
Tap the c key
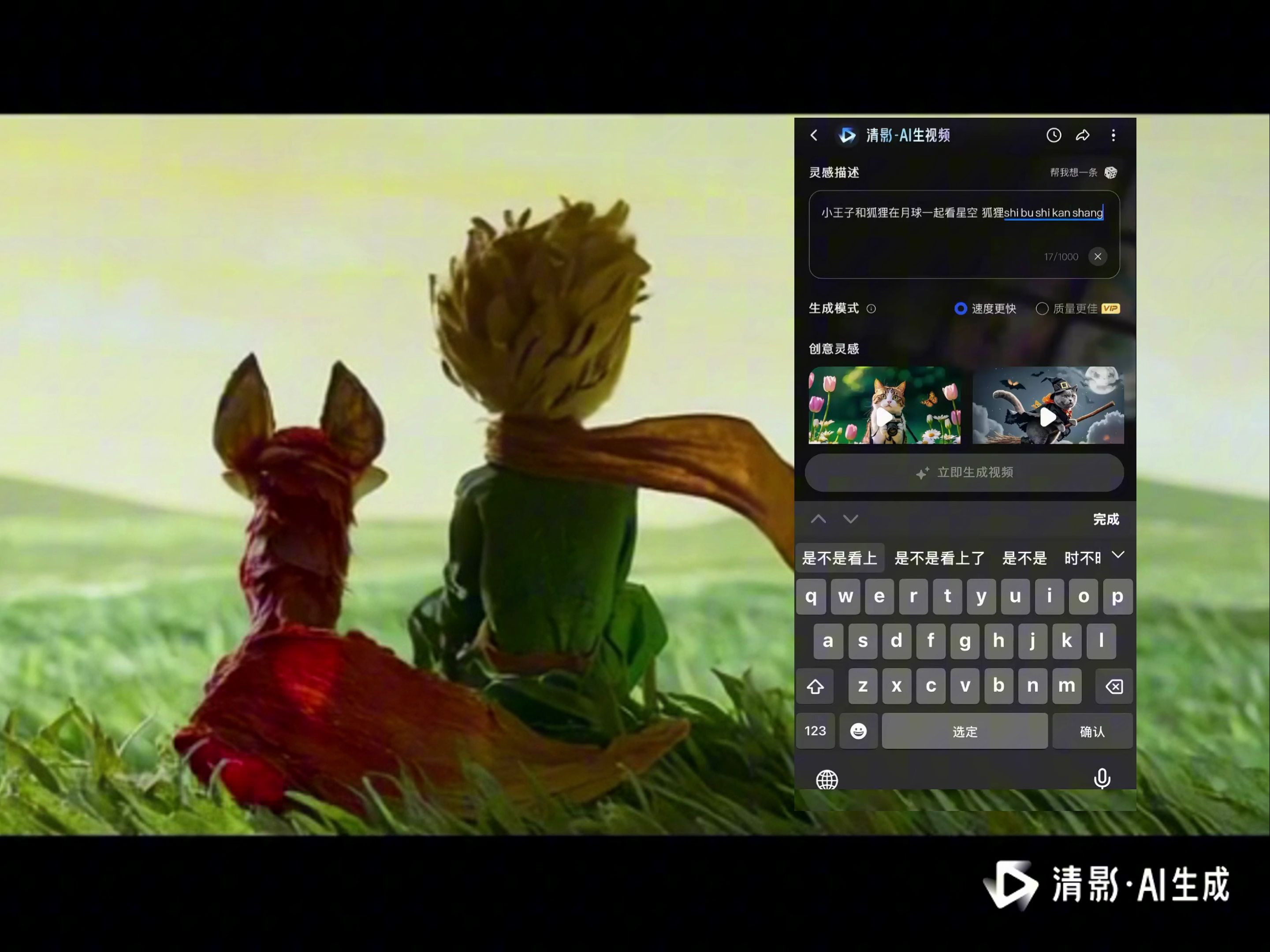pyautogui.click(x=931, y=686)
